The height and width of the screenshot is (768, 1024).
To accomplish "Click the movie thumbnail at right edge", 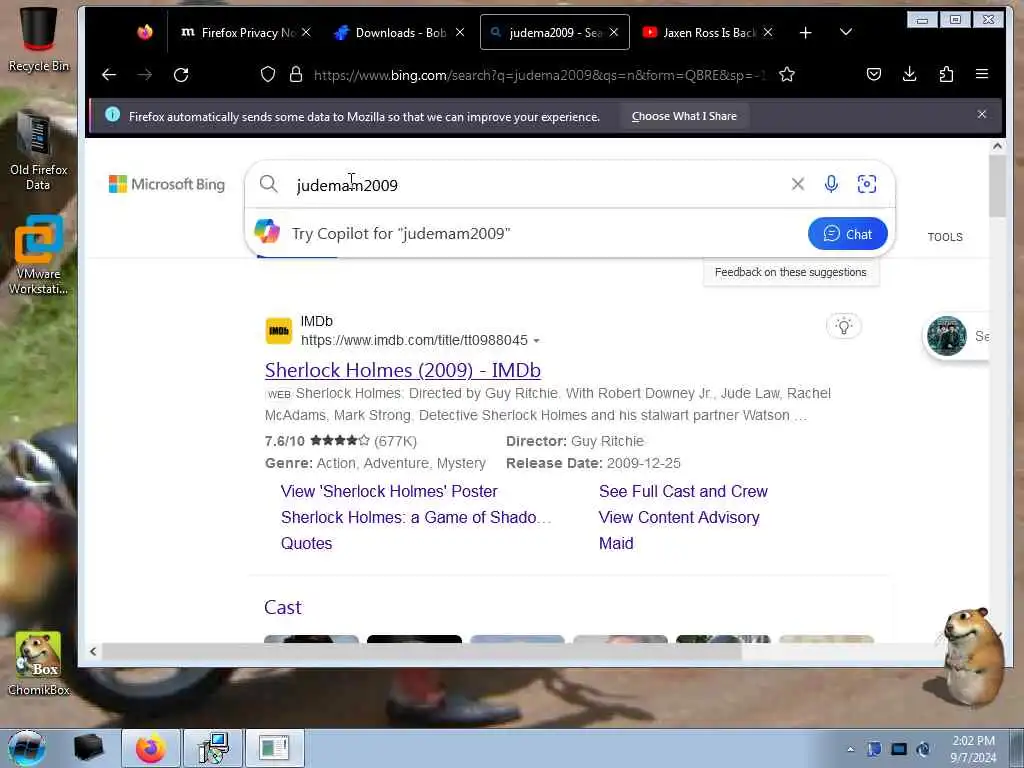I will (x=947, y=336).
